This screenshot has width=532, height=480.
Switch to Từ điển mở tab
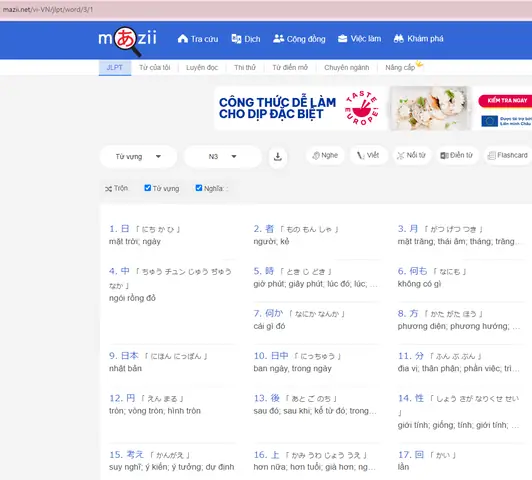point(290,68)
